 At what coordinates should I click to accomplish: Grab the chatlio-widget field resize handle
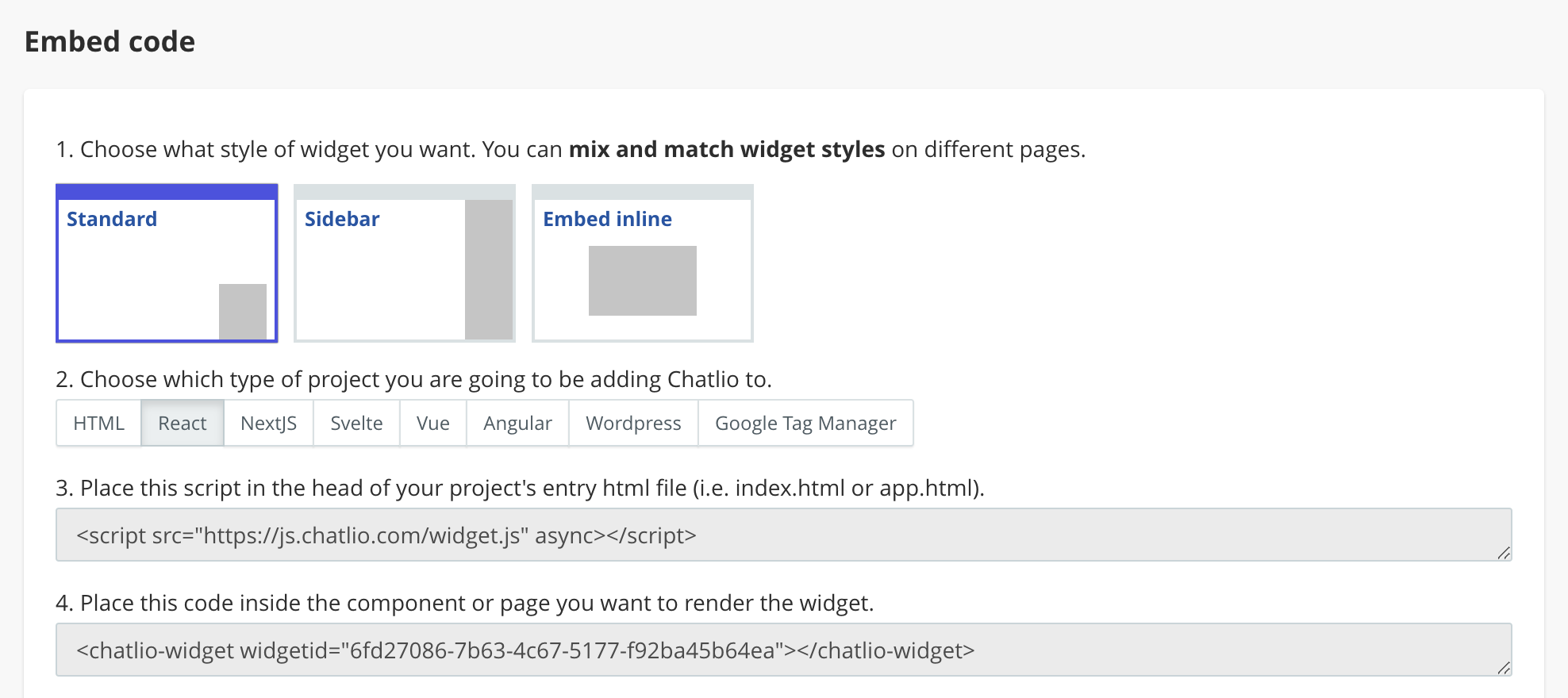click(x=1503, y=668)
